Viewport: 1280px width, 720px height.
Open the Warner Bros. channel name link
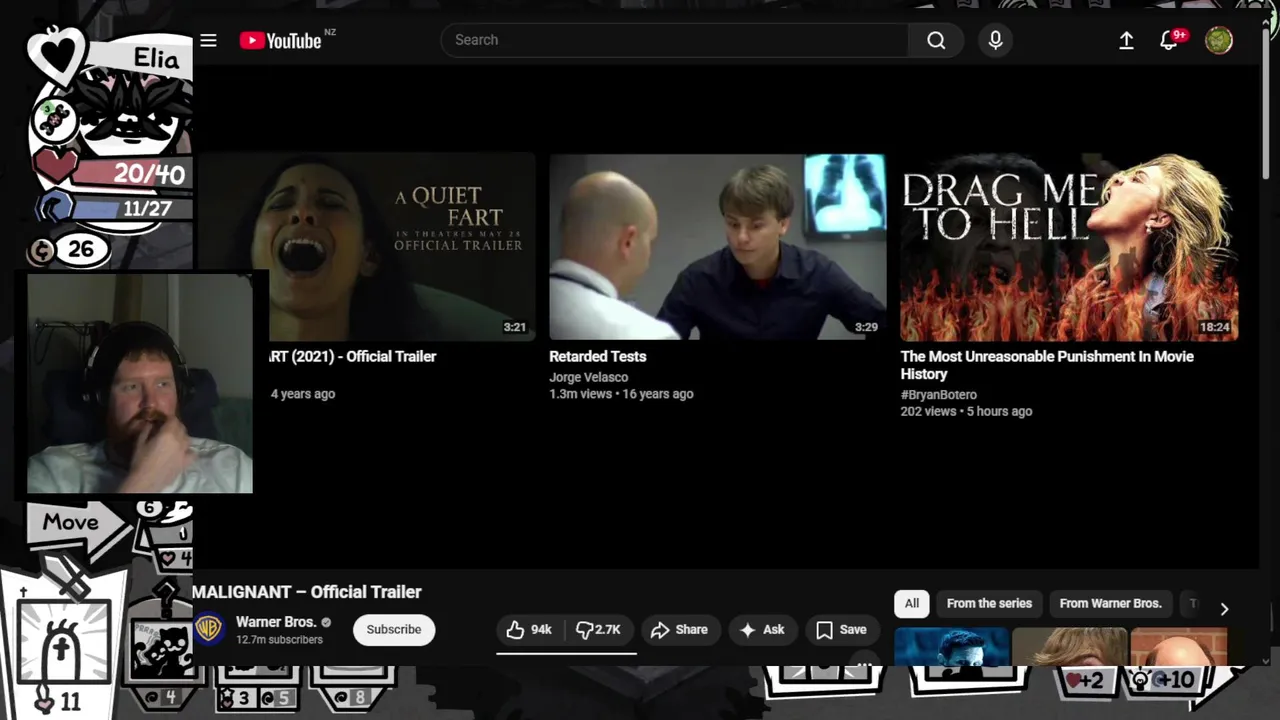tap(276, 622)
